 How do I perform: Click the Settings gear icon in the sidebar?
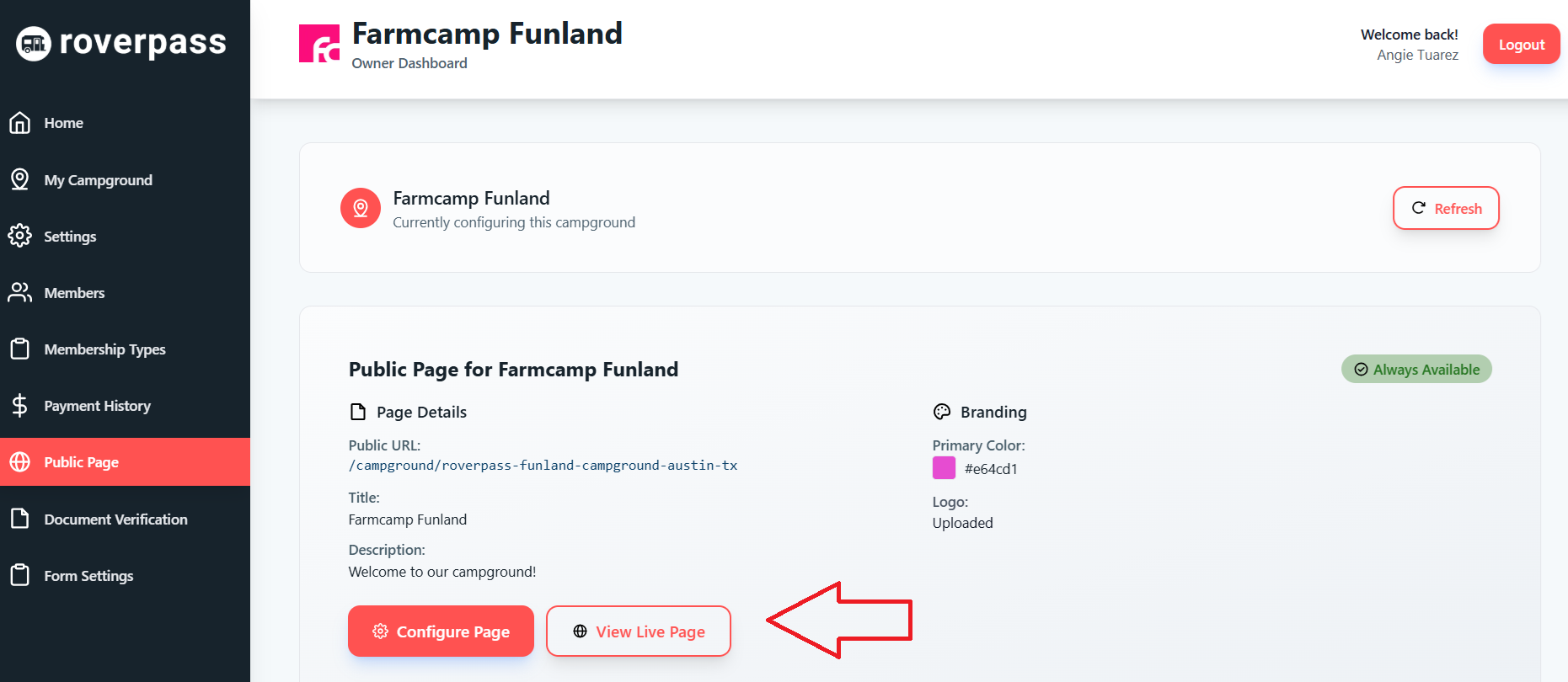point(20,236)
